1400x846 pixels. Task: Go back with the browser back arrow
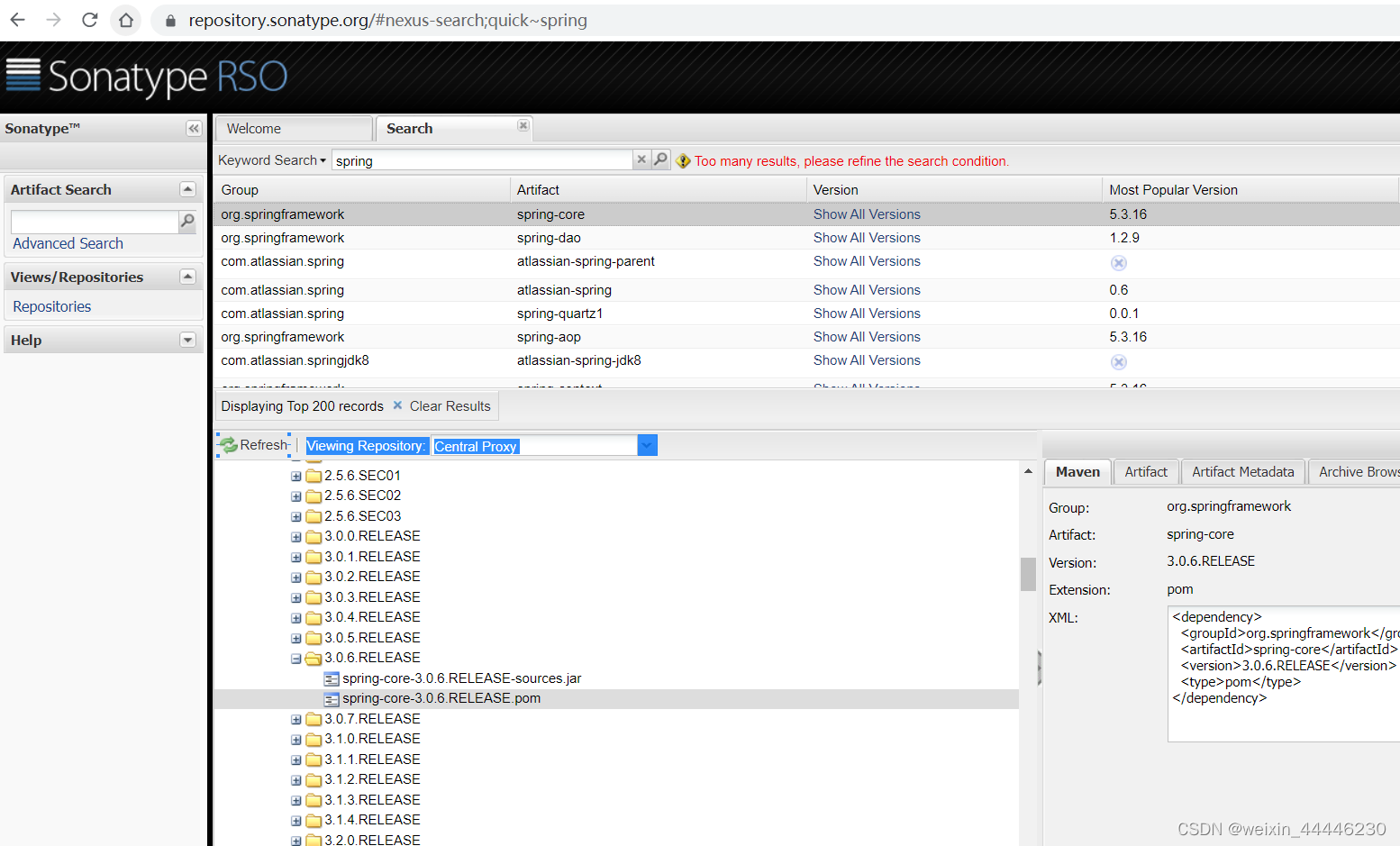click(x=18, y=20)
